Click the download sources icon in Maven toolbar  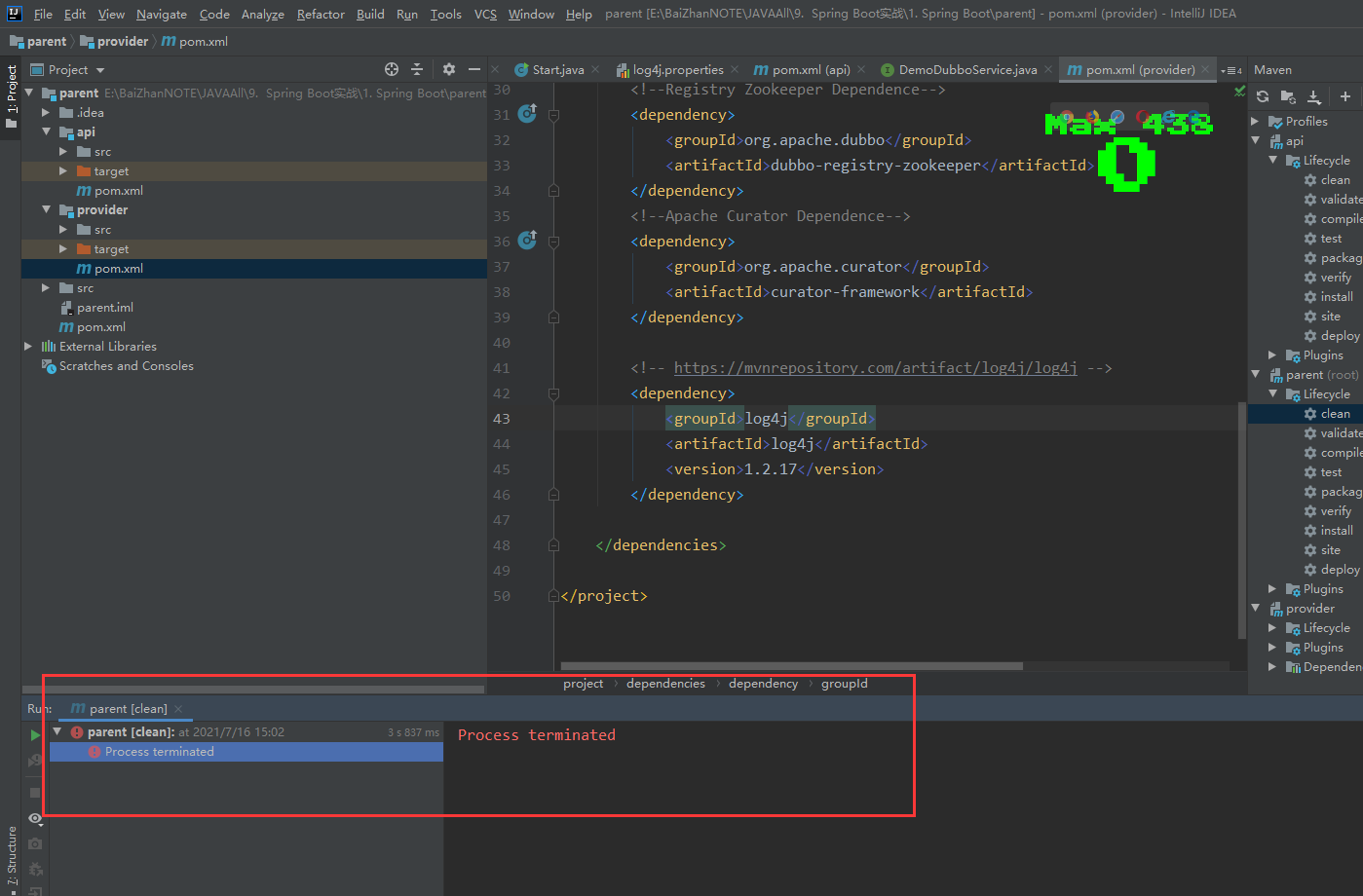pos(1314,96)
